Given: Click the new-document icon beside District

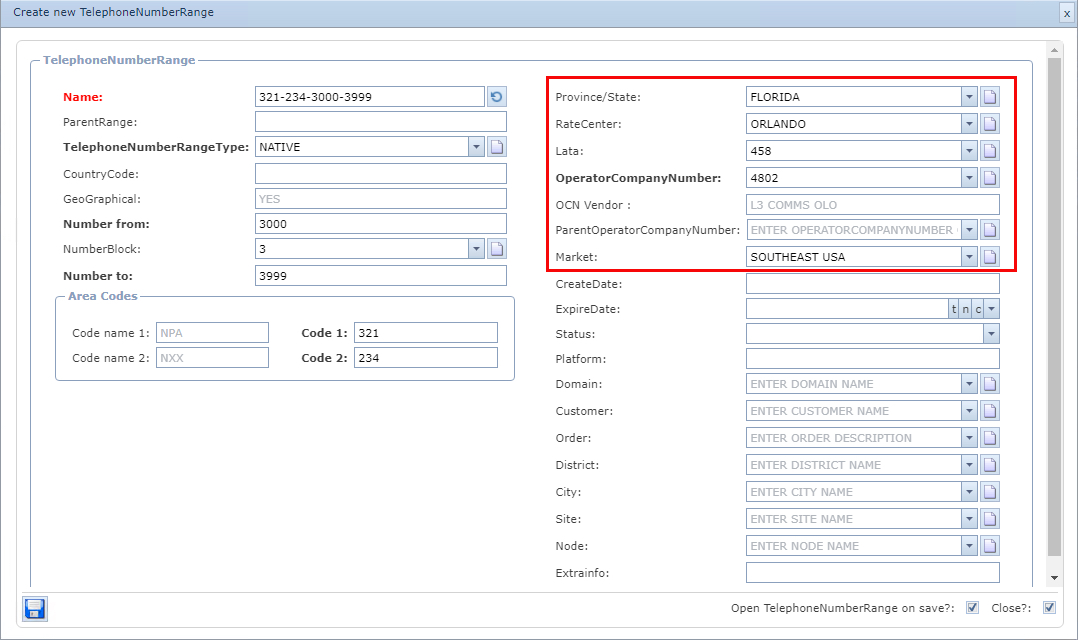Looking at the screenshot, I should point(989,465).
